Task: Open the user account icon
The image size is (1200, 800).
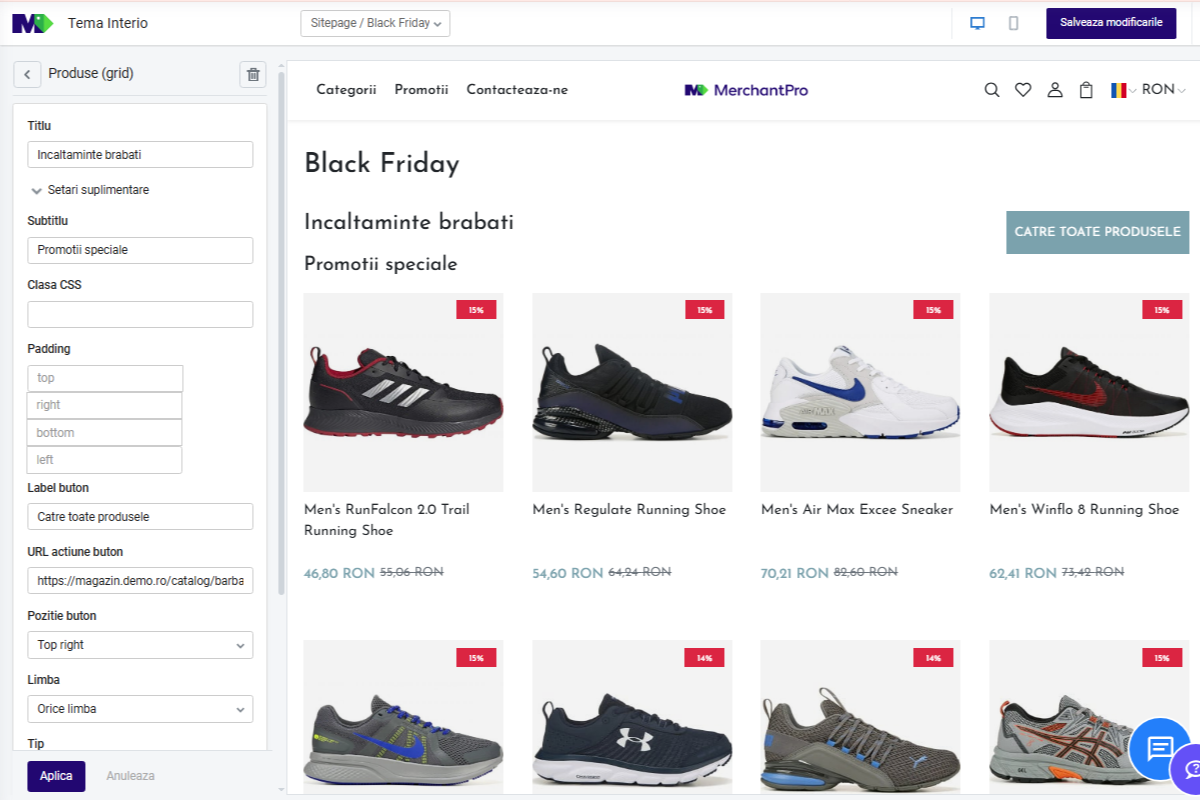Action: coord(1054,90)
